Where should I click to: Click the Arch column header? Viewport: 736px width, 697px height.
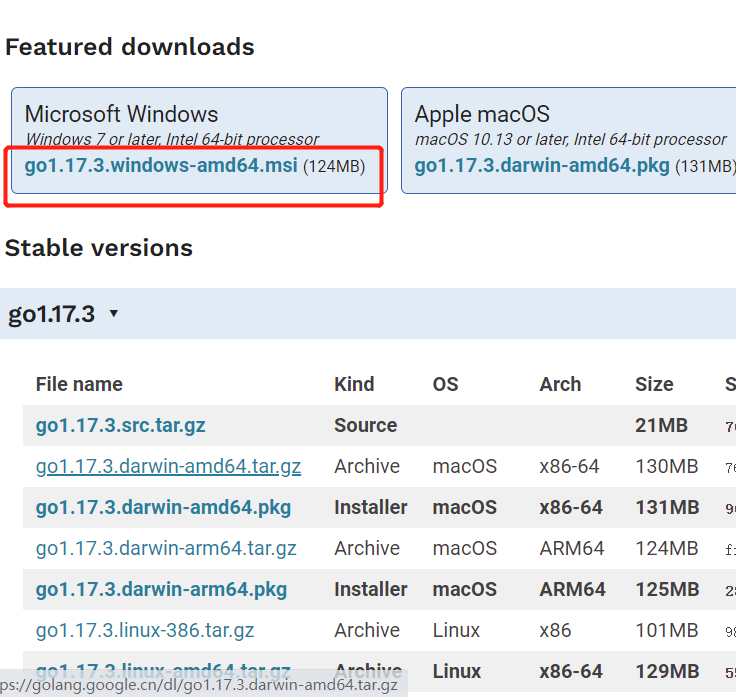[560, 384]
